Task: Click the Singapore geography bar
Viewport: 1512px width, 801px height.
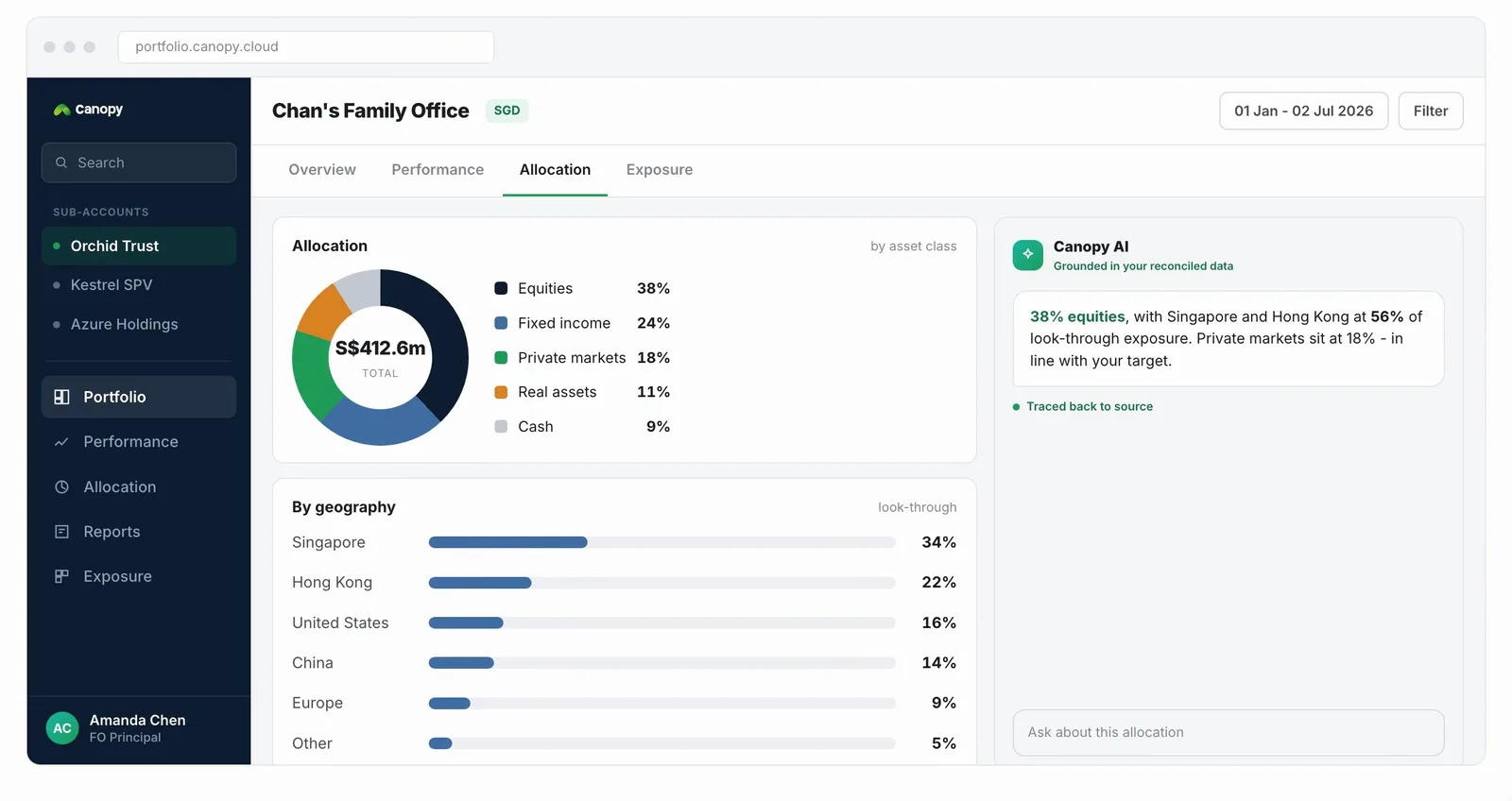Action: 661,542
